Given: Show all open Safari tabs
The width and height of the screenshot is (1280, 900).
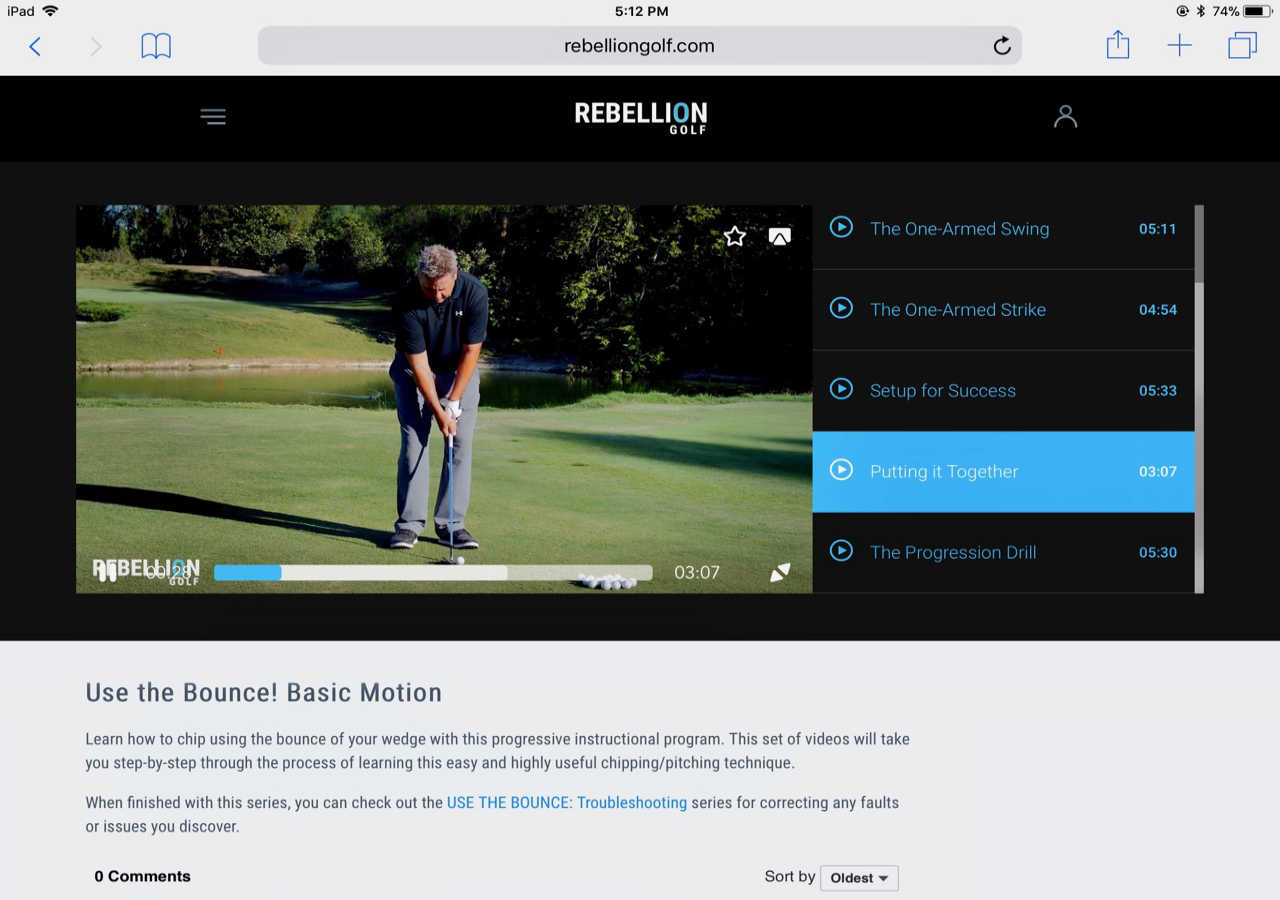Looking at the screenshot, I should point(1243,45).
